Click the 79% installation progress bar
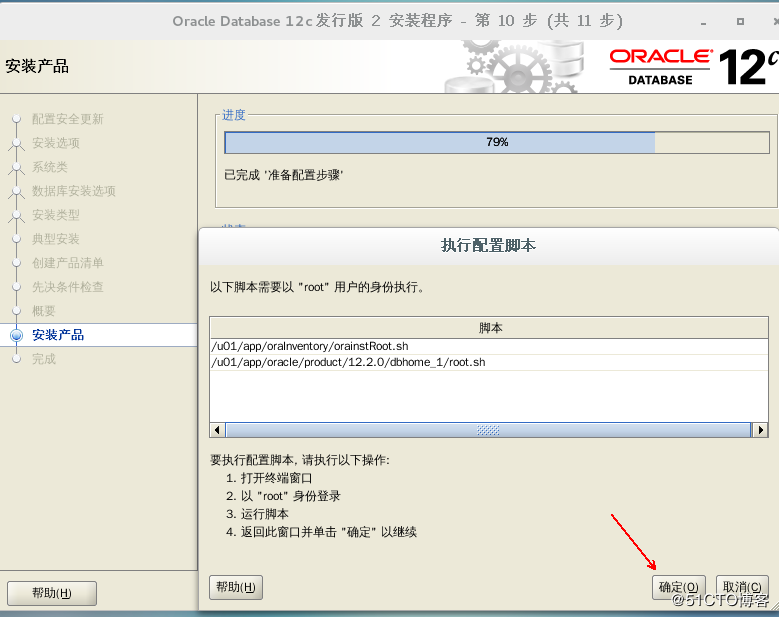The image size is (779, 617). (x=497, y=143)
